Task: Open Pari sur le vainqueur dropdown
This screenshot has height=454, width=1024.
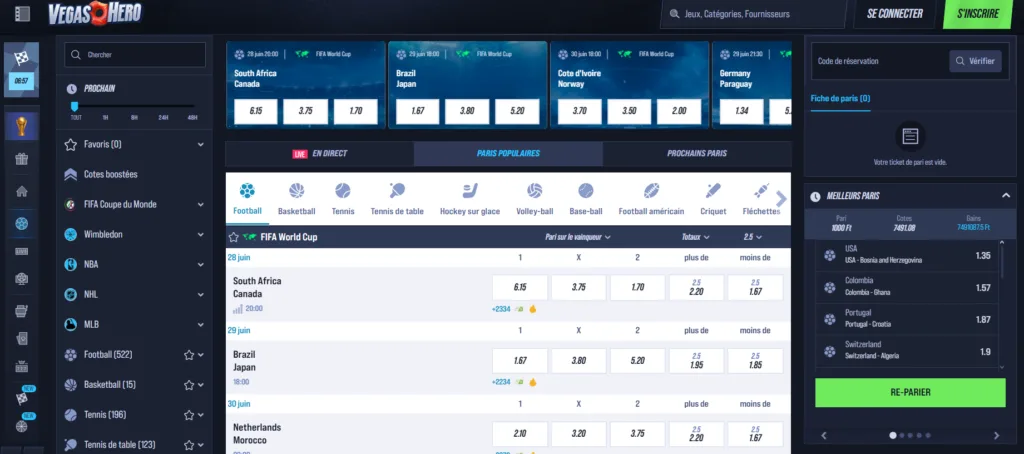Action: (578, 237)
